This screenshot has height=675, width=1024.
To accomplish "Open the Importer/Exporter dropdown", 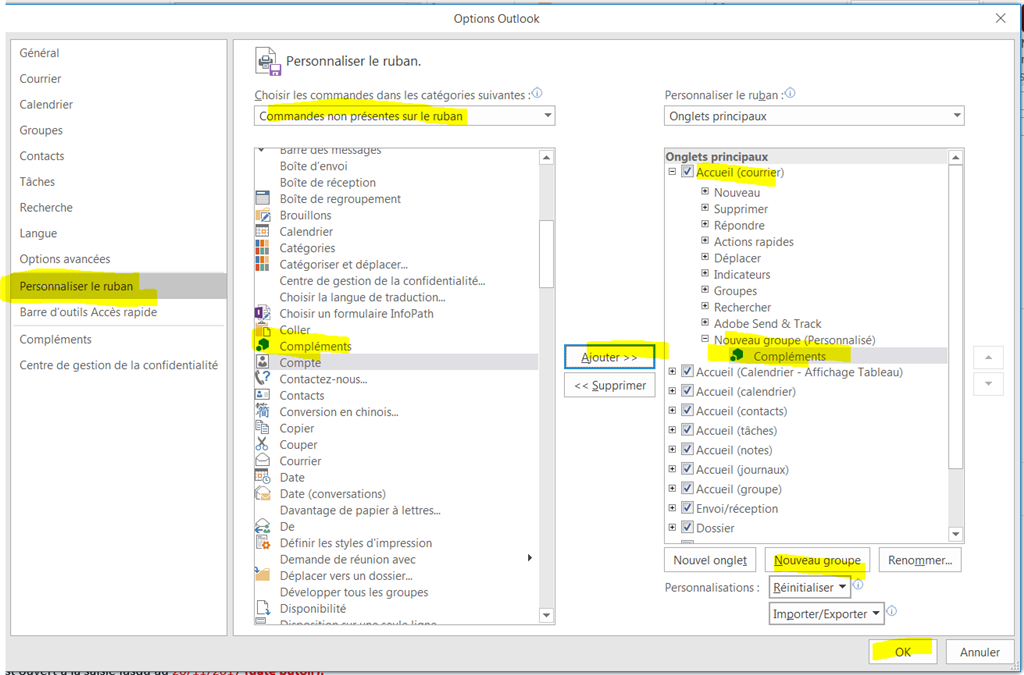I will (x=826, y=614).
